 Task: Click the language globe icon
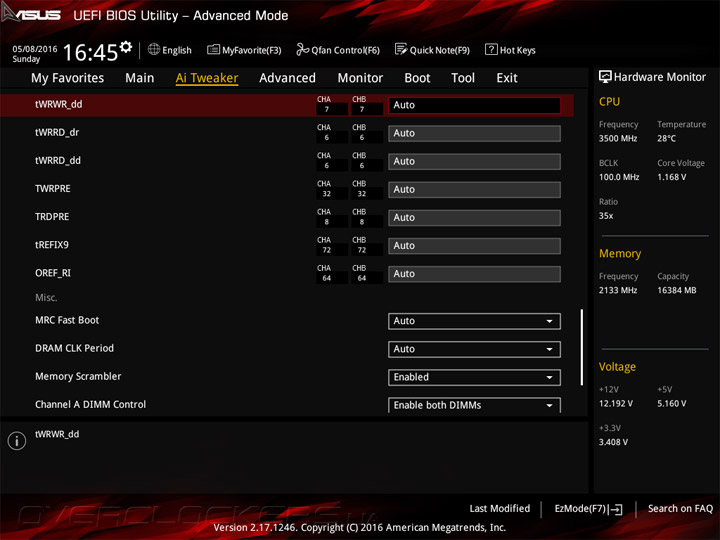click(x=154, y=49)
